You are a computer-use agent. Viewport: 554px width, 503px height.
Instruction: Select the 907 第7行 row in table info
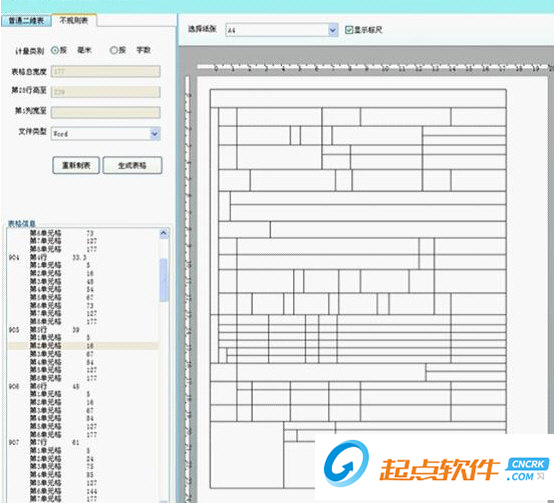click(83, 442)
